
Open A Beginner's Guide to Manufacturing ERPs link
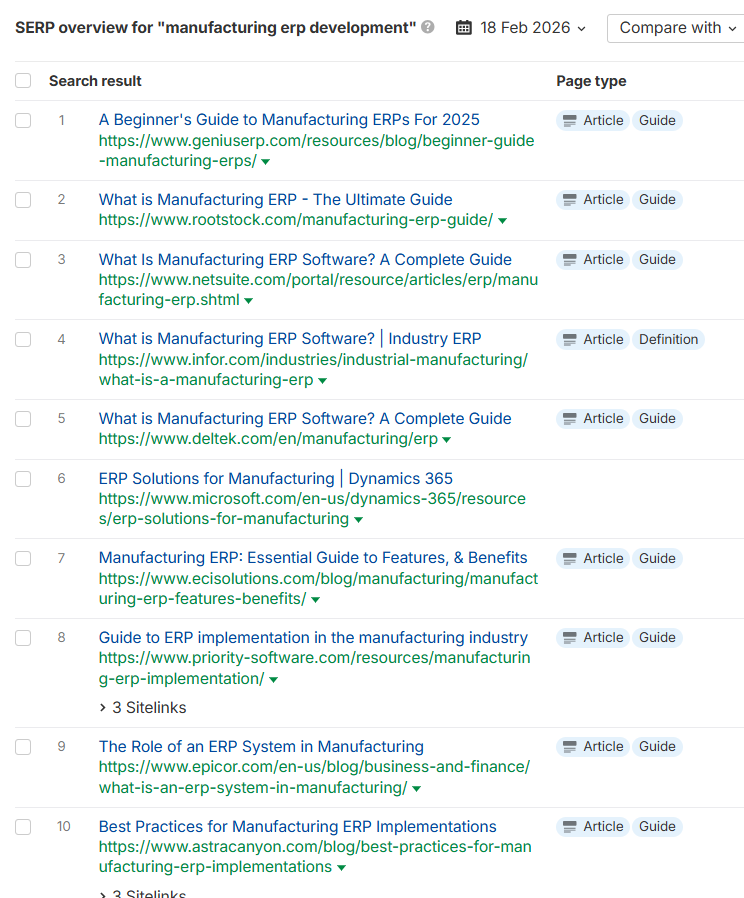pos(289,120)
